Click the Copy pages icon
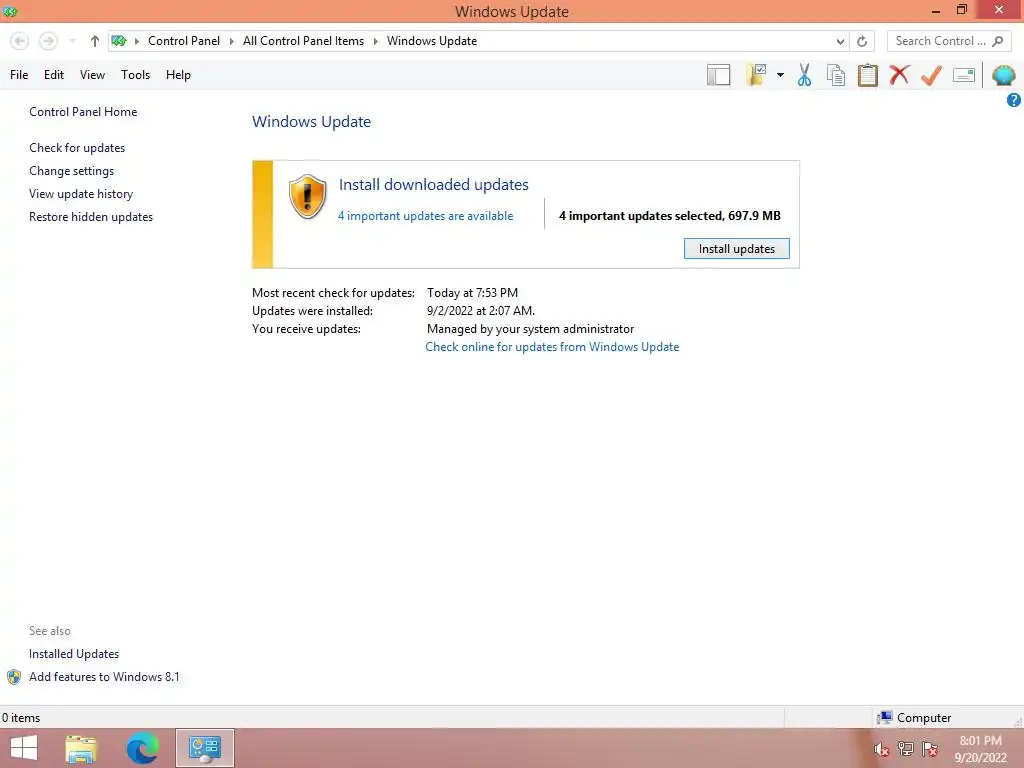Viewport: 1024px width, 768px height. tap(835, 75)
